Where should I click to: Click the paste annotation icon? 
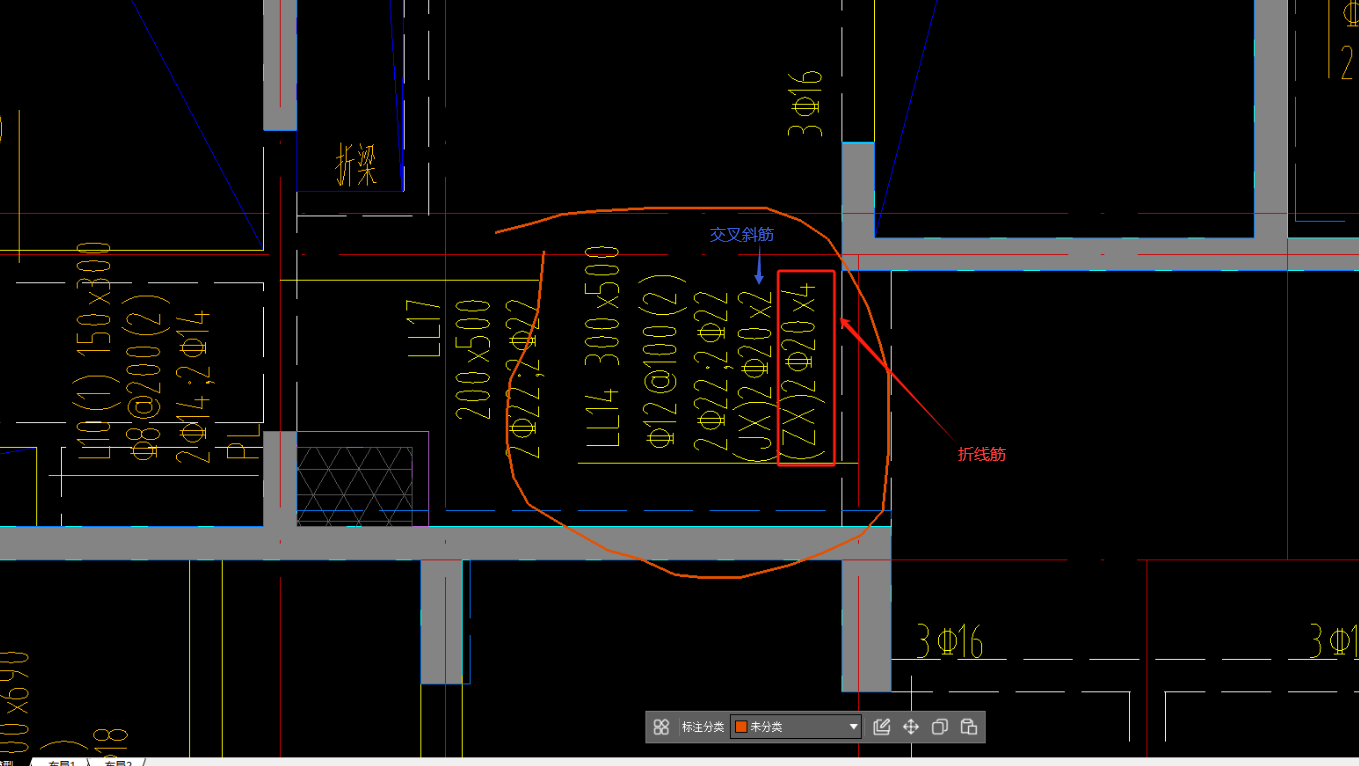point(968,727)
